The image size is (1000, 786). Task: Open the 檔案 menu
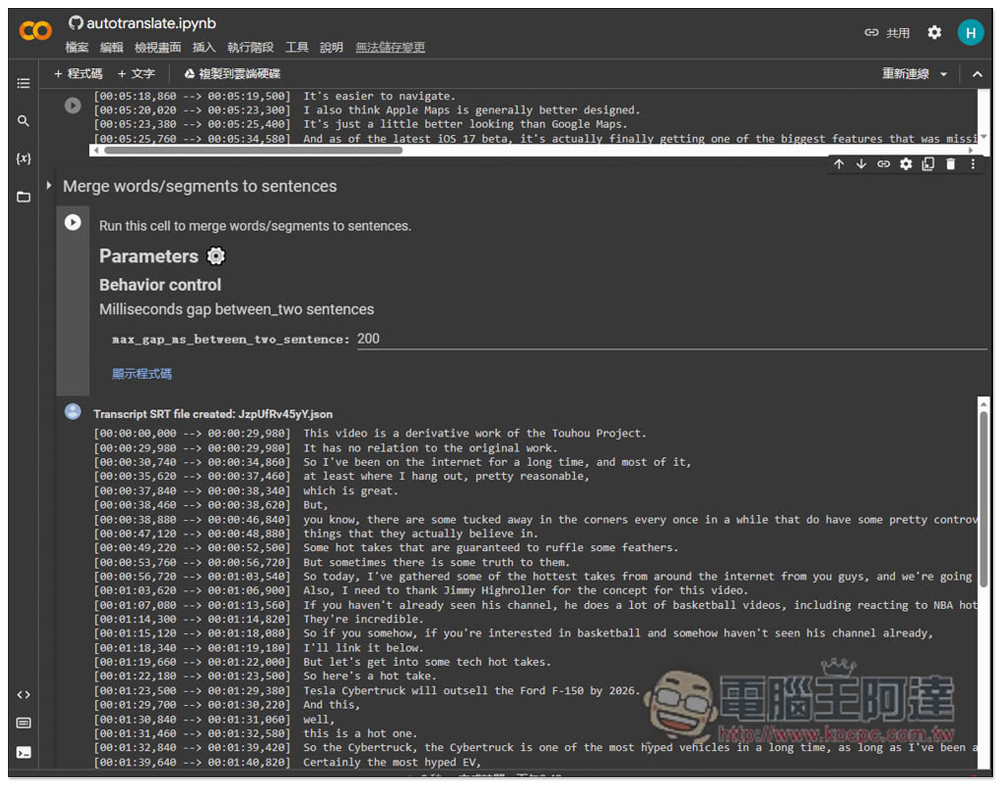(77, 47)
